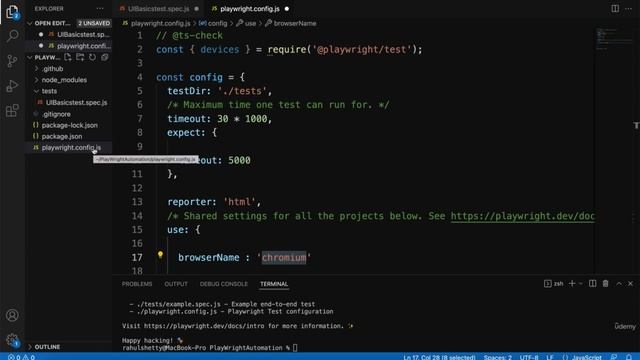Switch to UIBasicstest.spec.js editor tab

point(158,9)
